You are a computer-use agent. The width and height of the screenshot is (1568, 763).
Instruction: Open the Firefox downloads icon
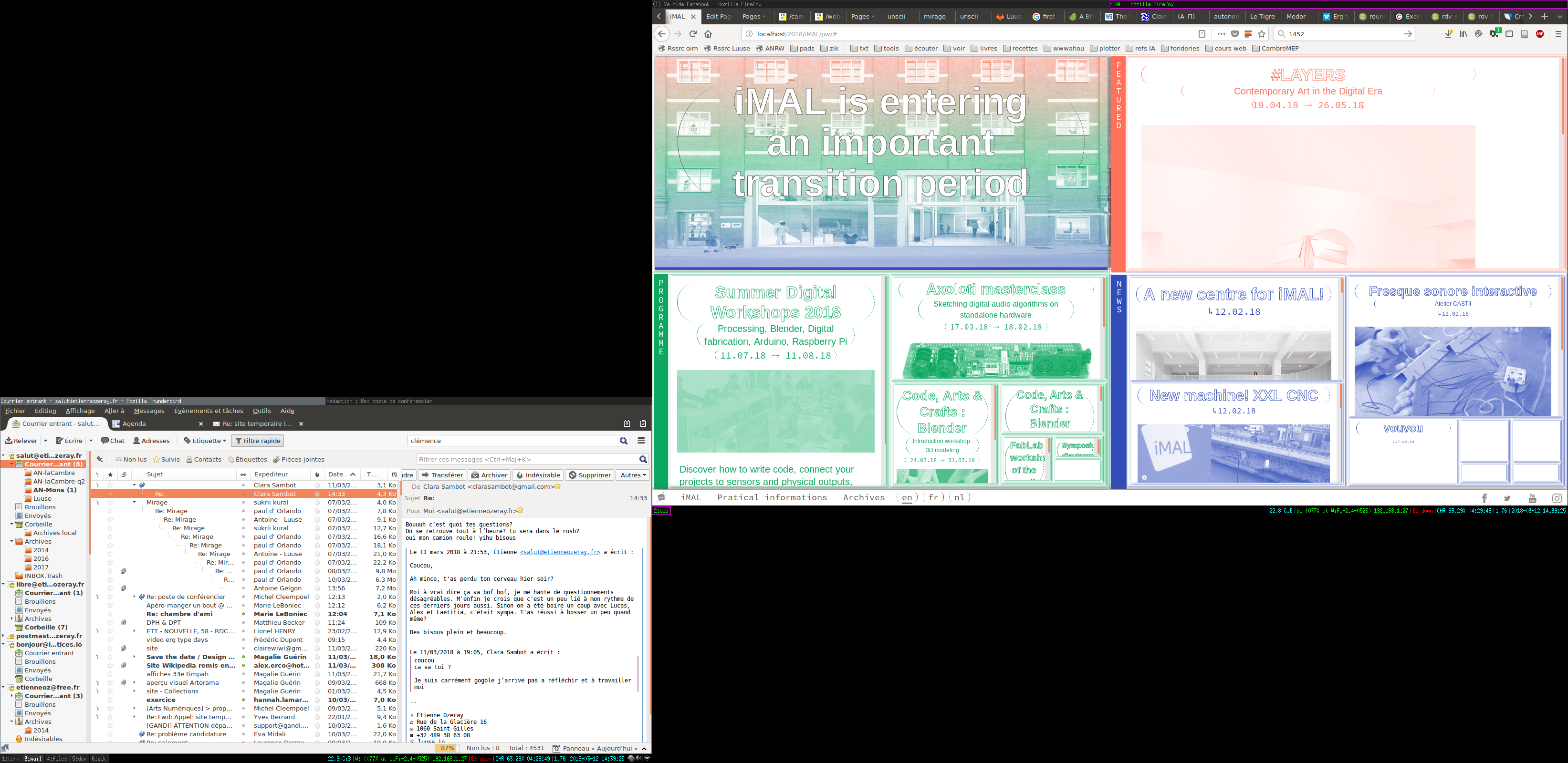click(1448, 34)
